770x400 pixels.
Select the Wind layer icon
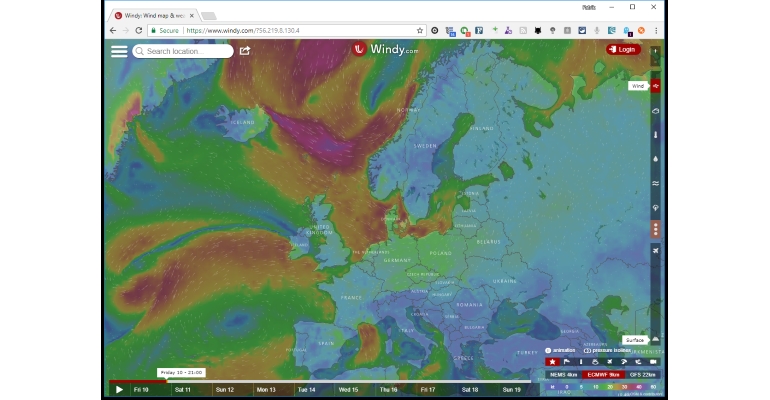pos(656,86)
